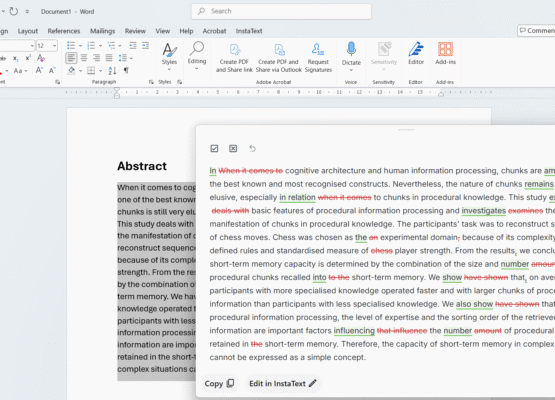555x400 pixels.
Task: Copy the InstaText result
Action: [x=219, y=383]
